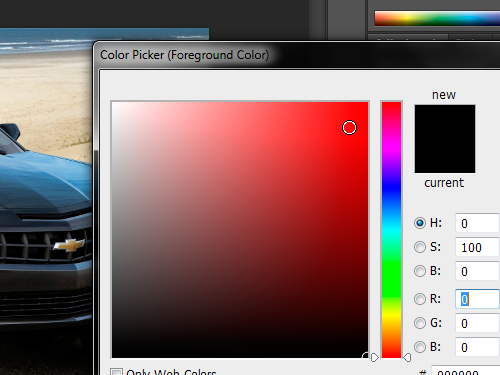Click the rainbow spectrum bar in Color panel
Screen dimensions: 500x375
437,18
